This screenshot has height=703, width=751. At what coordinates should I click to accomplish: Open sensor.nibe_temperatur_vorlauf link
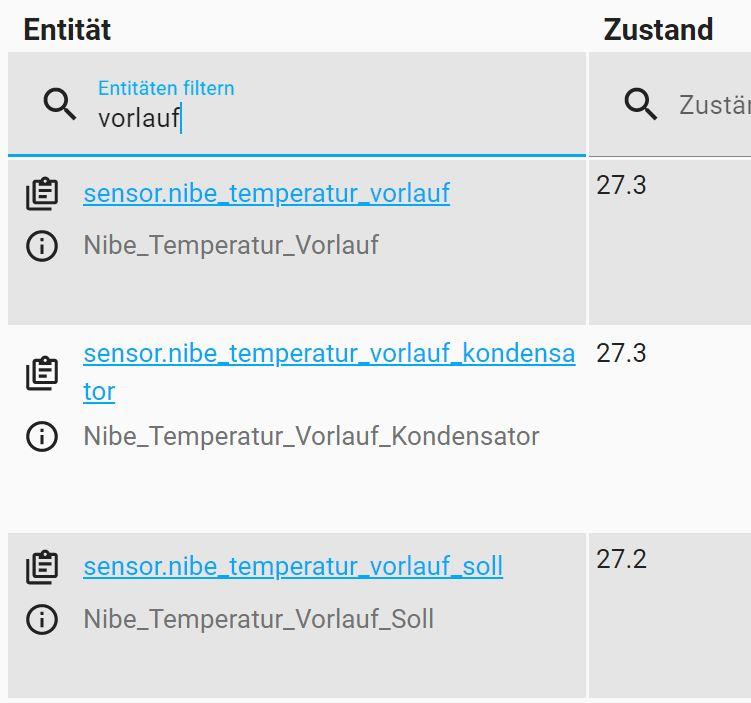(267, 193)
